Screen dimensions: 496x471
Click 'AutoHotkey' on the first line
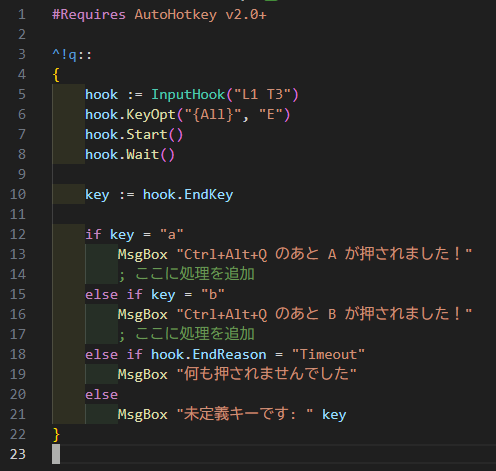[176, 15]
